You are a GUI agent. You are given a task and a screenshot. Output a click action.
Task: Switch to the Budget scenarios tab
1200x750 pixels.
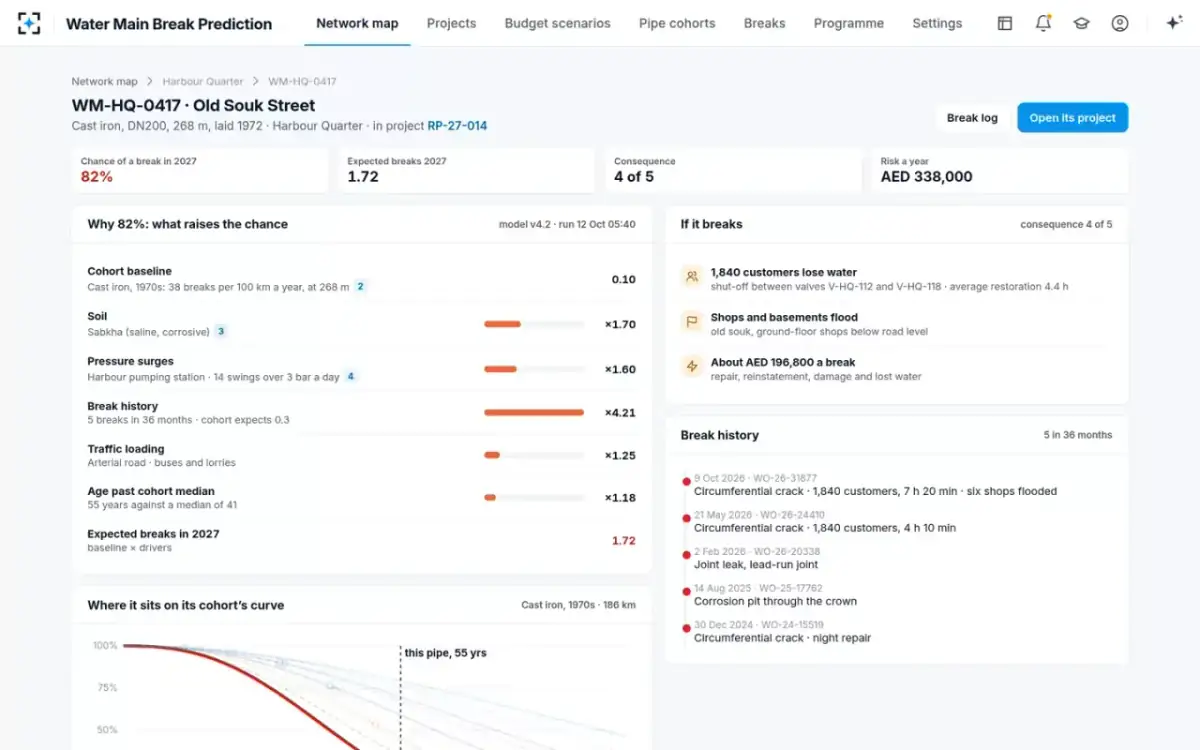click(x=557, y=23)
